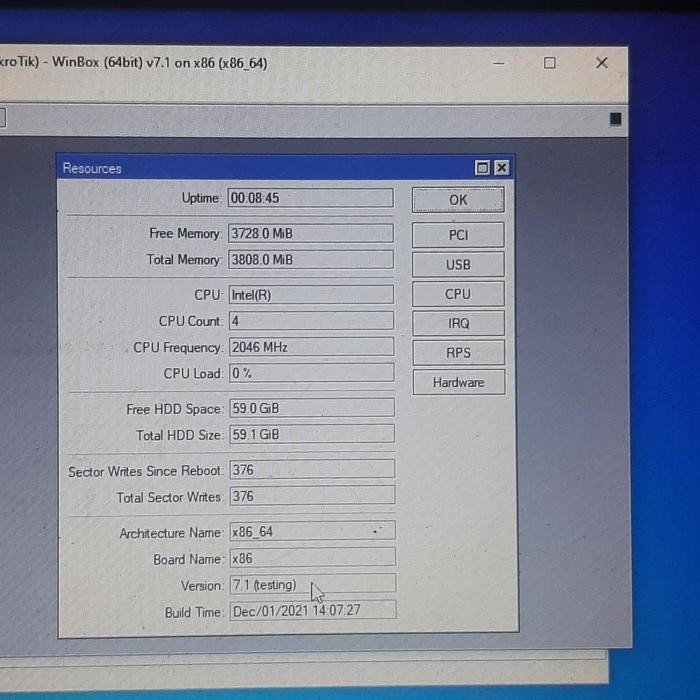The height and width of the screenshot is (700, 700).
Task: Maximize the Resources dialog
Action: pos(482,168)
